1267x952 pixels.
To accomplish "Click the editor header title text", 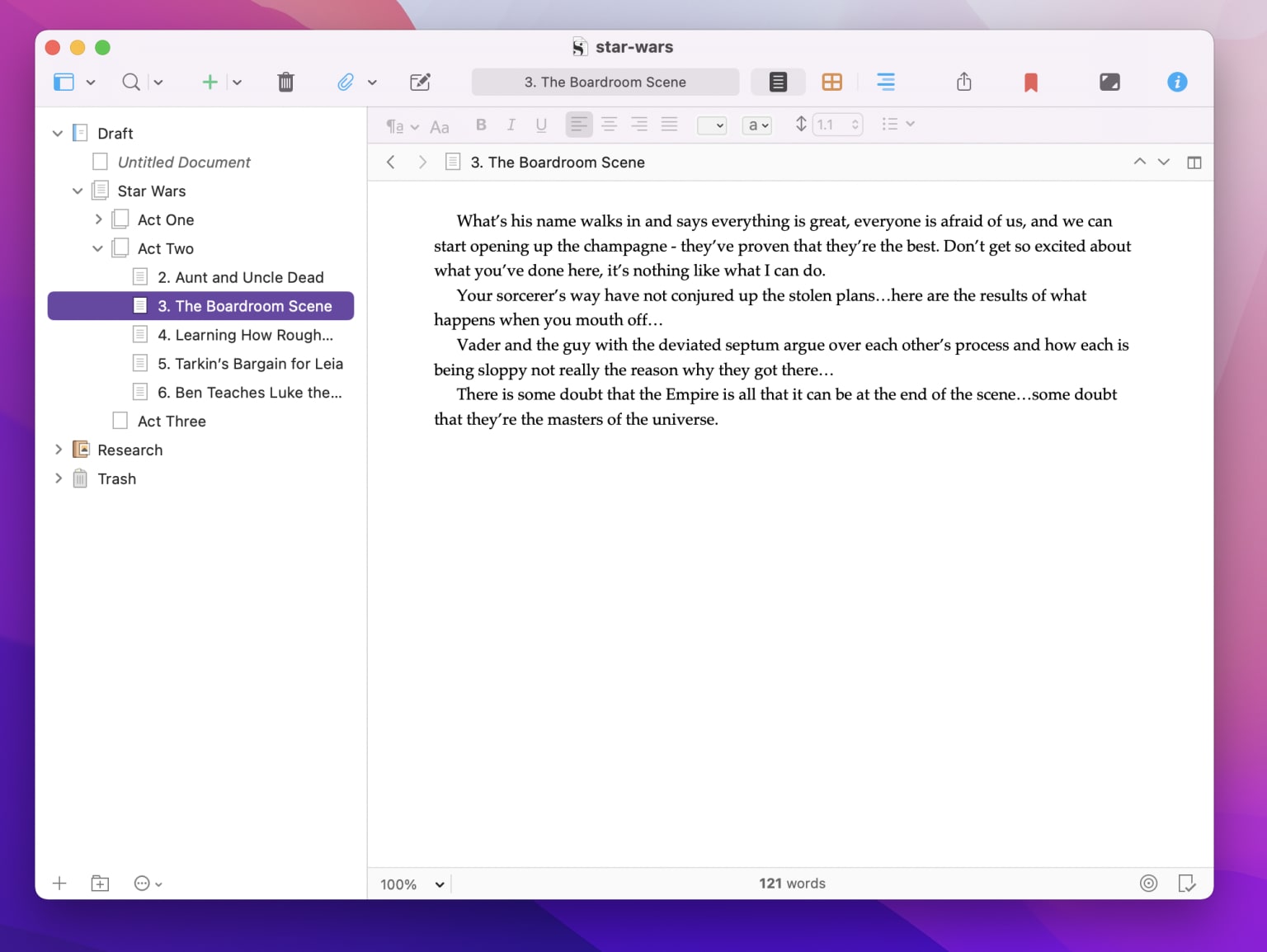I will point(558,163).
